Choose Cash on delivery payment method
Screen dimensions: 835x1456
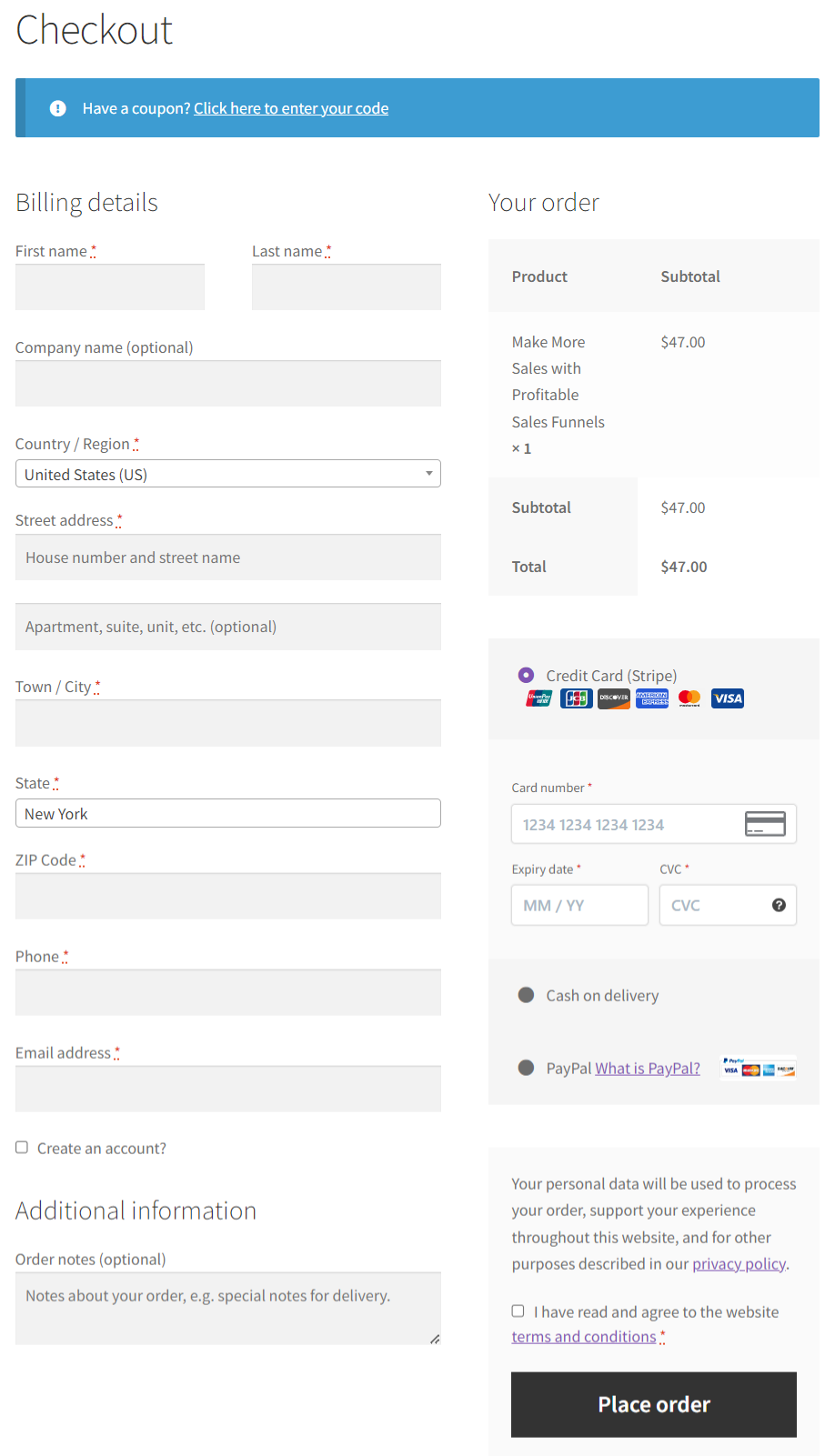coord(526,995)
